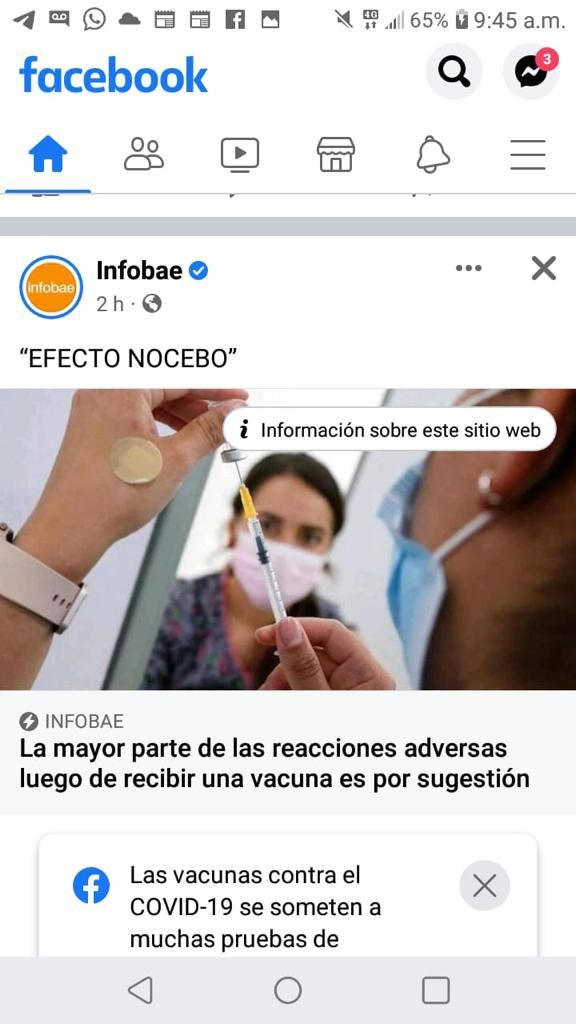Open the vaccine article image

(288, 539)
